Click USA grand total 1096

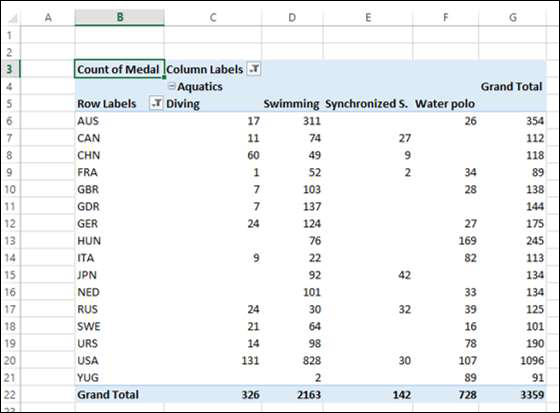532,360
